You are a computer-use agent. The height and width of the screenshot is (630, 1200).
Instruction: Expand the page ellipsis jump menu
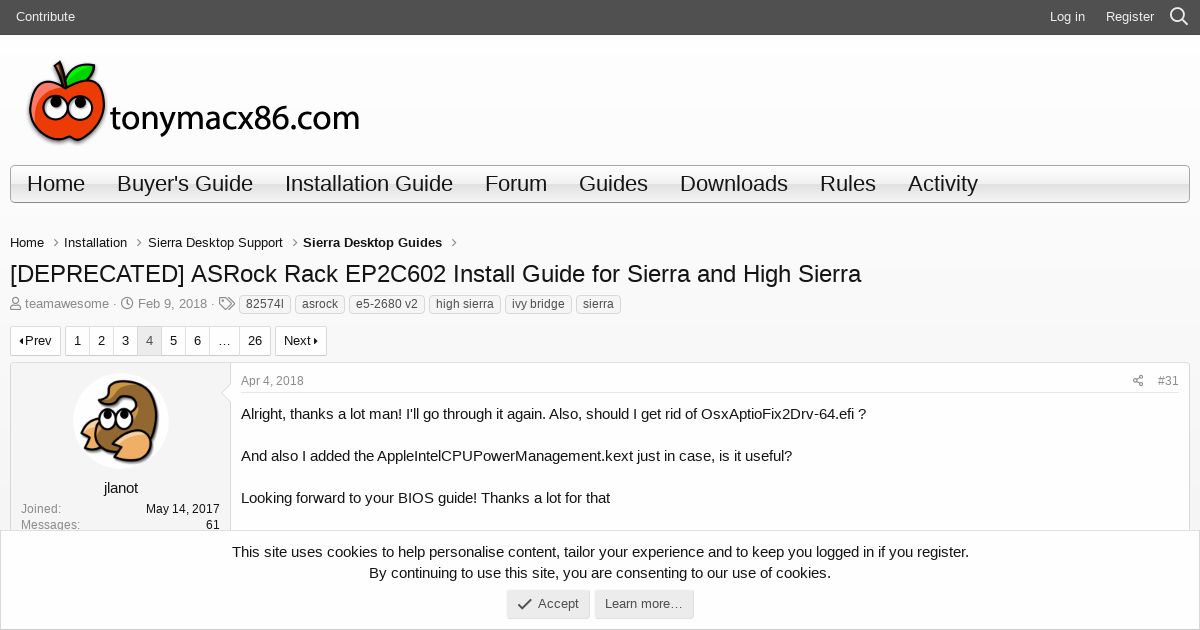coord(224,341)
